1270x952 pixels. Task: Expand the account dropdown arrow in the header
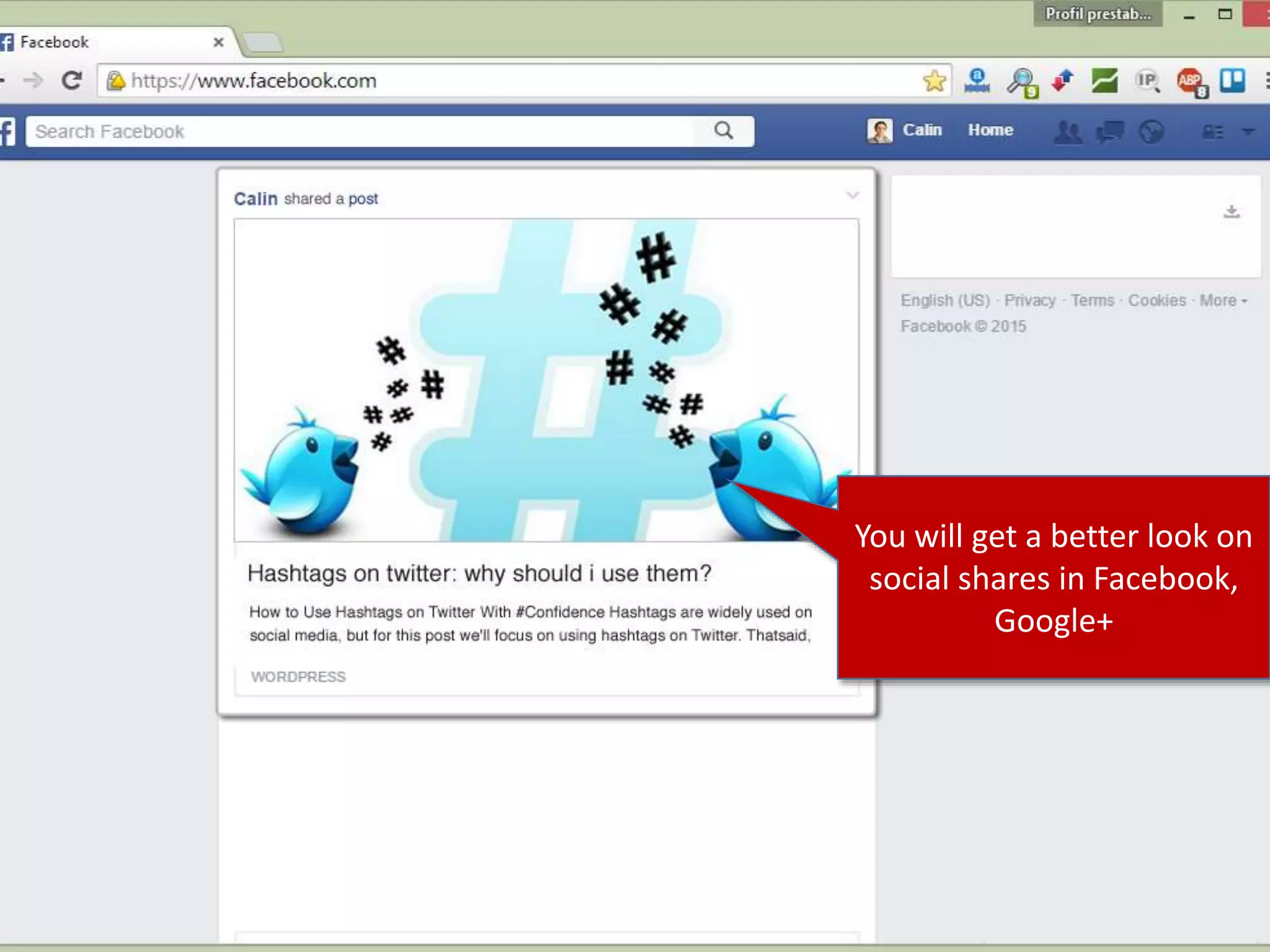(x=1248, y=131)
